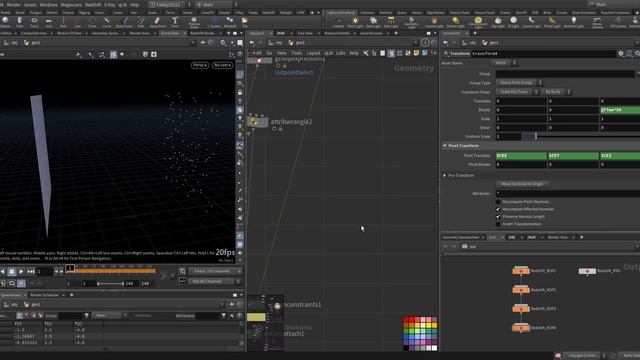The height and width of the screenshot is (360, 640).
Task: Toggle Preserve Normal Length checkbox
Action: point(498,216)
